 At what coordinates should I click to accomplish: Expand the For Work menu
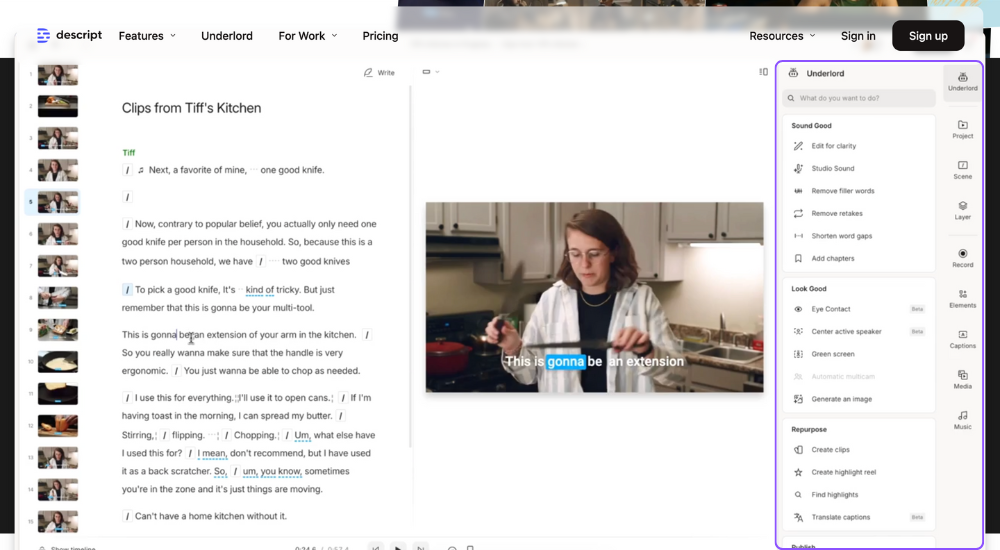pos(308,36)
